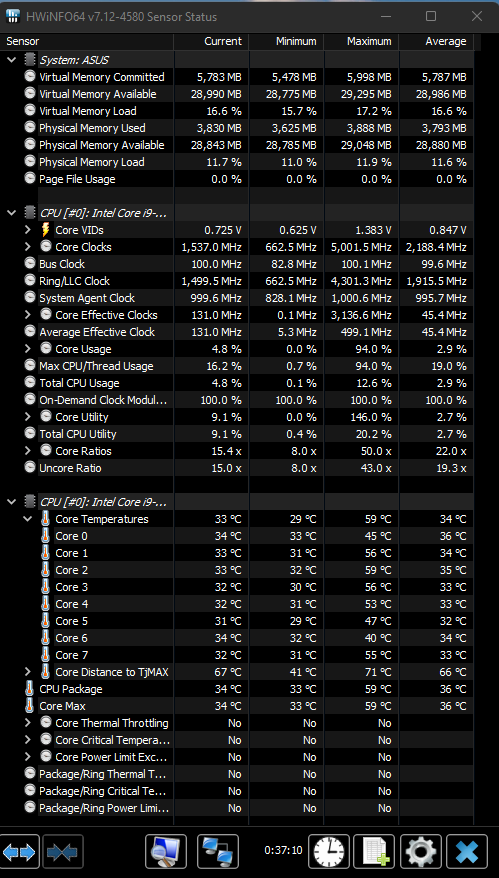Click the Current column header

(211, 41)
